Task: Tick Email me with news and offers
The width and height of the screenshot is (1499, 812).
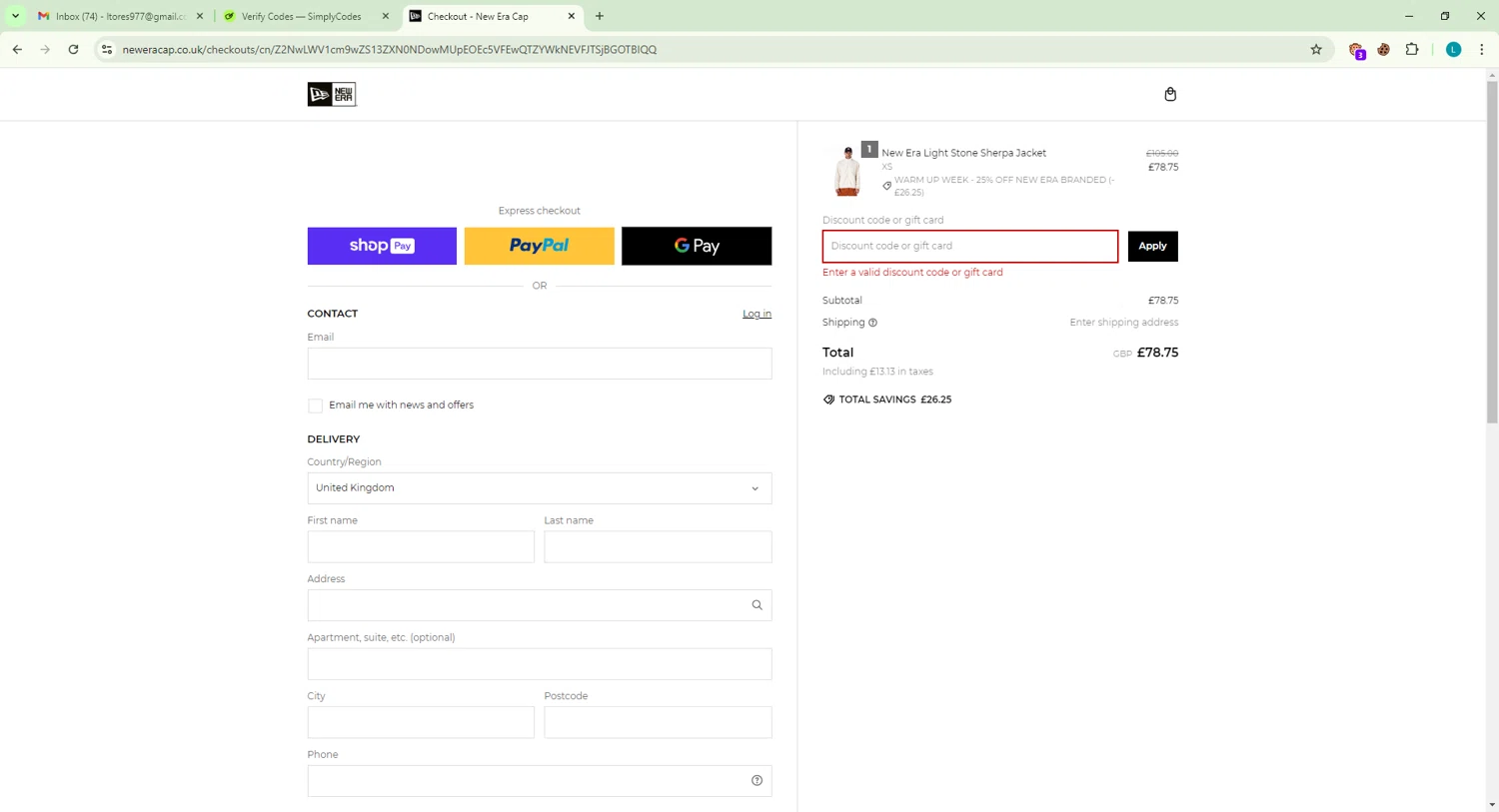Action: [315, 406]
